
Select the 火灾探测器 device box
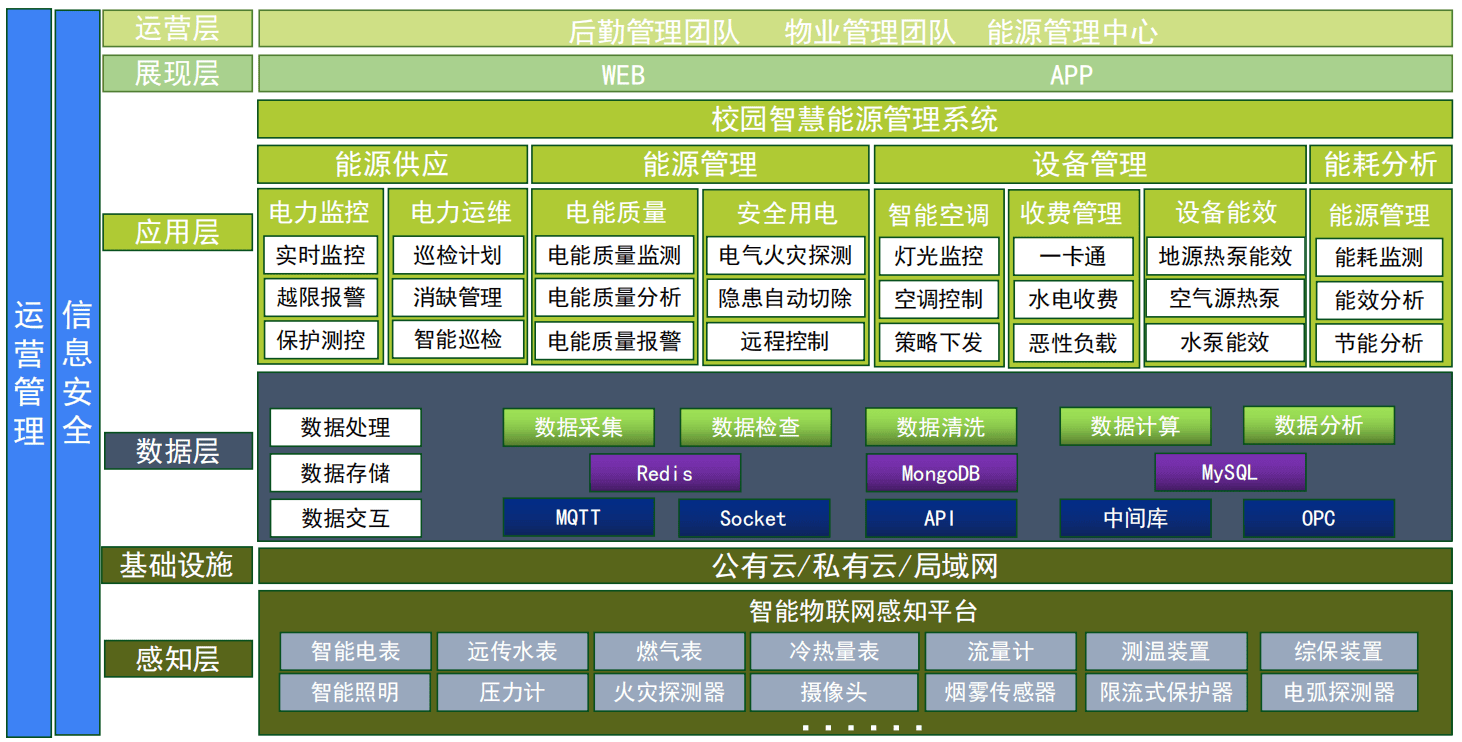(x=669, y=692)
